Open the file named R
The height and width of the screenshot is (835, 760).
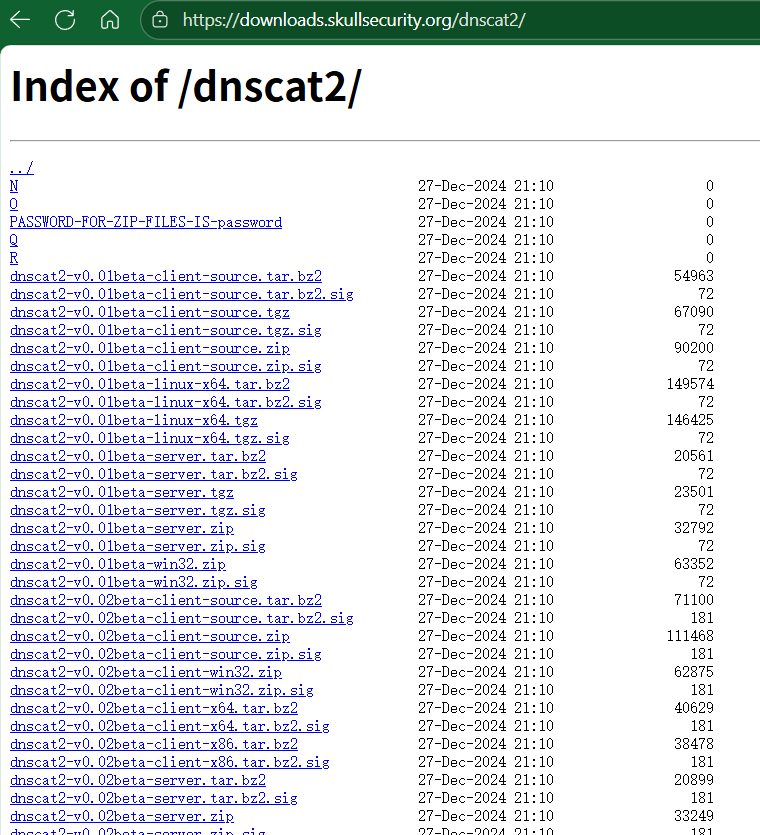coord(14,258)
